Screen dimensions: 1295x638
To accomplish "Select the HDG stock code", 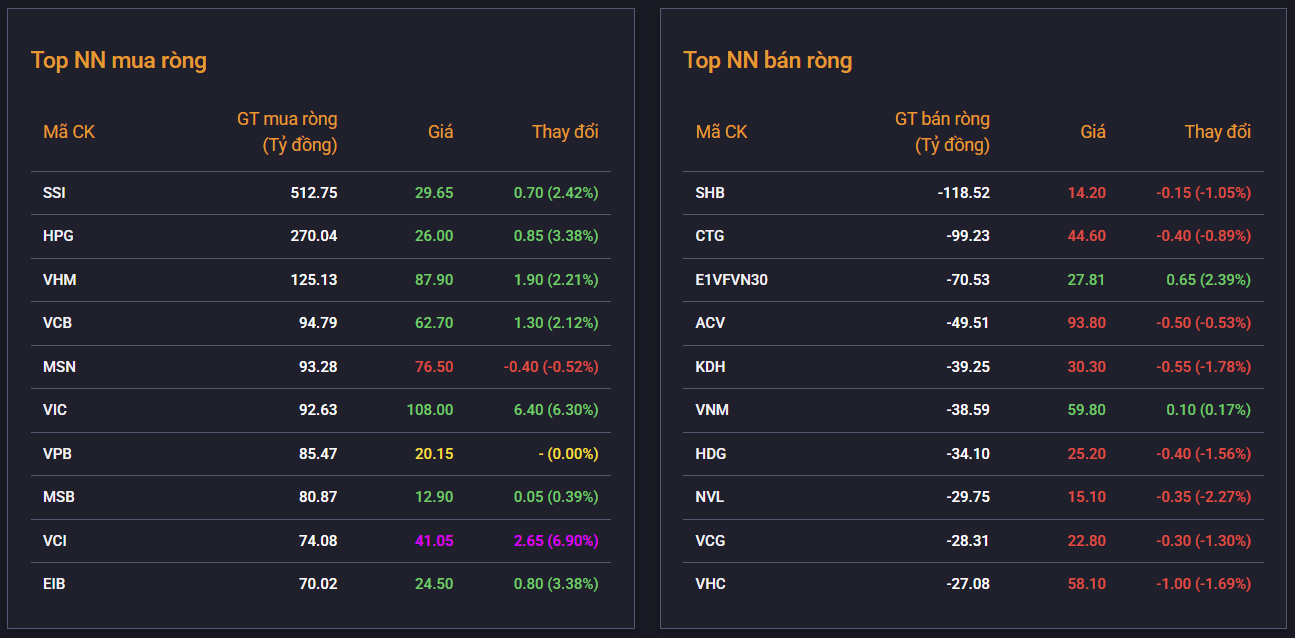I will [x=711, y=454].
